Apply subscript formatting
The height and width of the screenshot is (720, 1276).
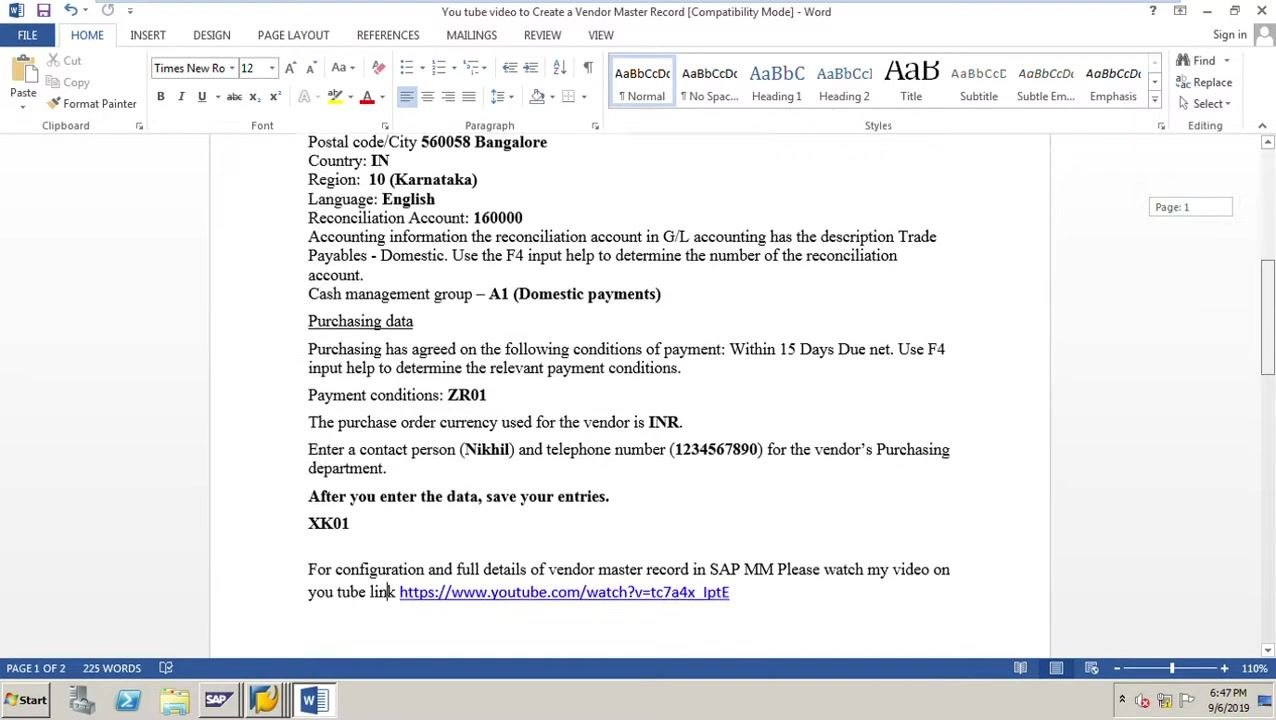point(254,97)
